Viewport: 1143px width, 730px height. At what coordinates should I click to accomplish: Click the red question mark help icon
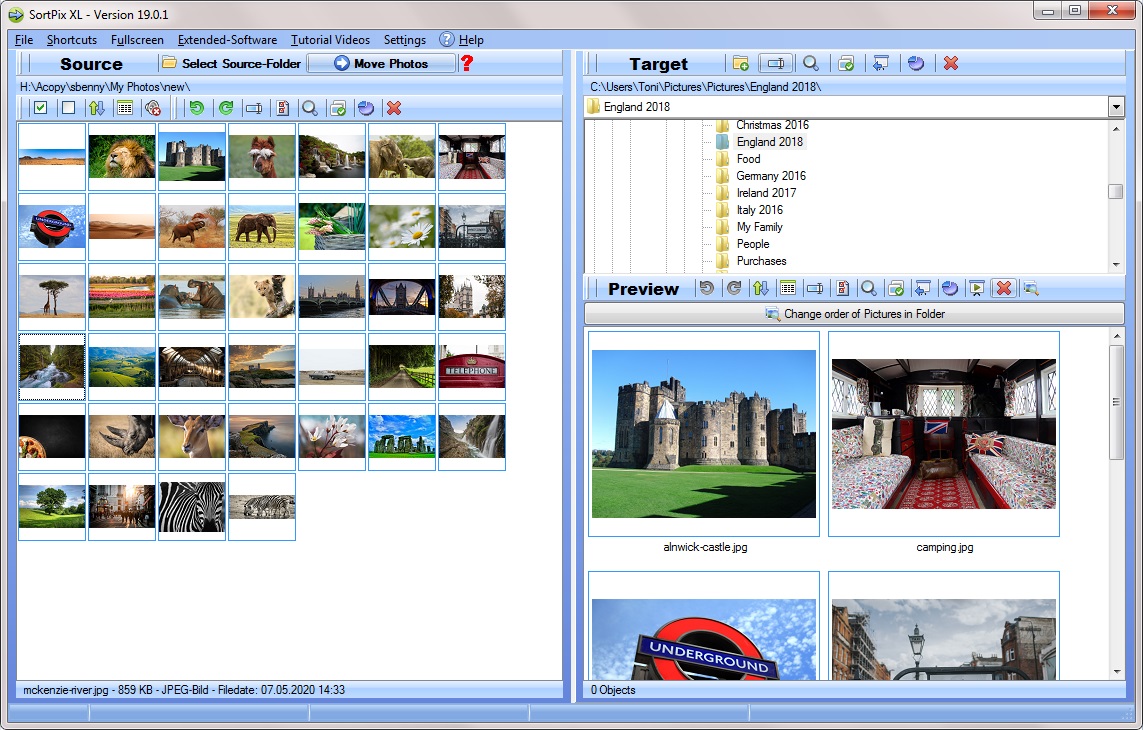[x=467, y=63]
